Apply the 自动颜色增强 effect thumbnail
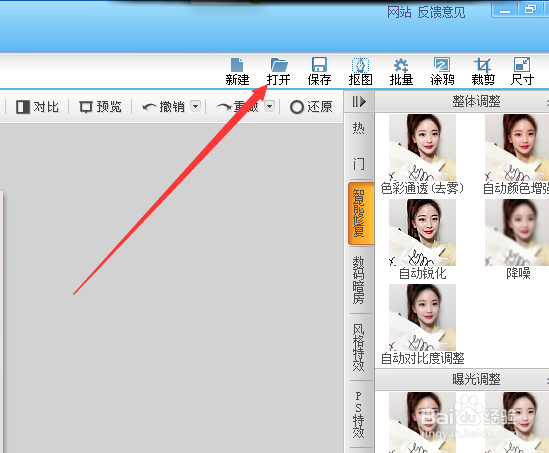Viewport: 549px width, 453px height. (x=517, y=147)
